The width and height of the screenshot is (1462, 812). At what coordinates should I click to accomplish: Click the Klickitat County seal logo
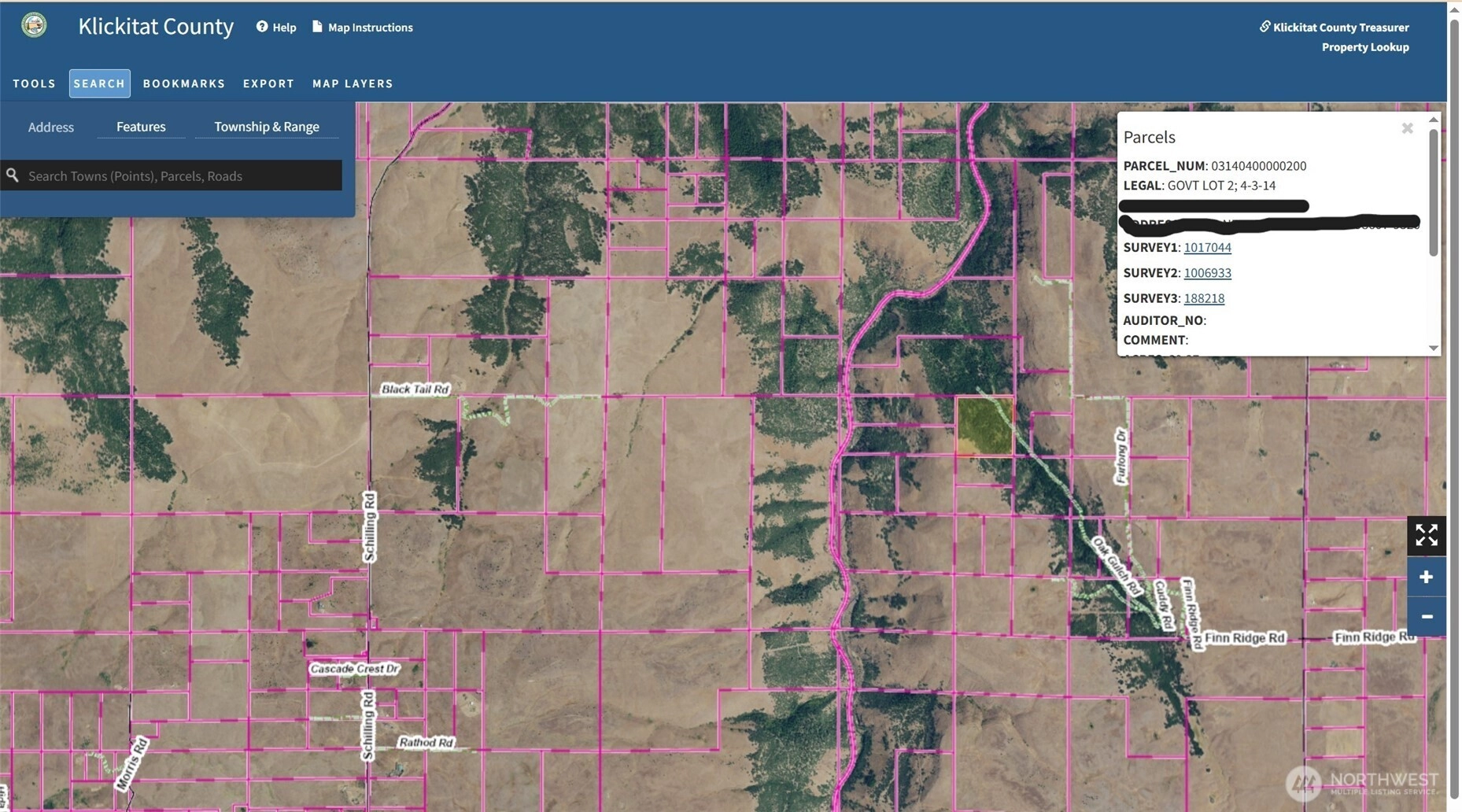pyautogui.click(x=34, y=25)
